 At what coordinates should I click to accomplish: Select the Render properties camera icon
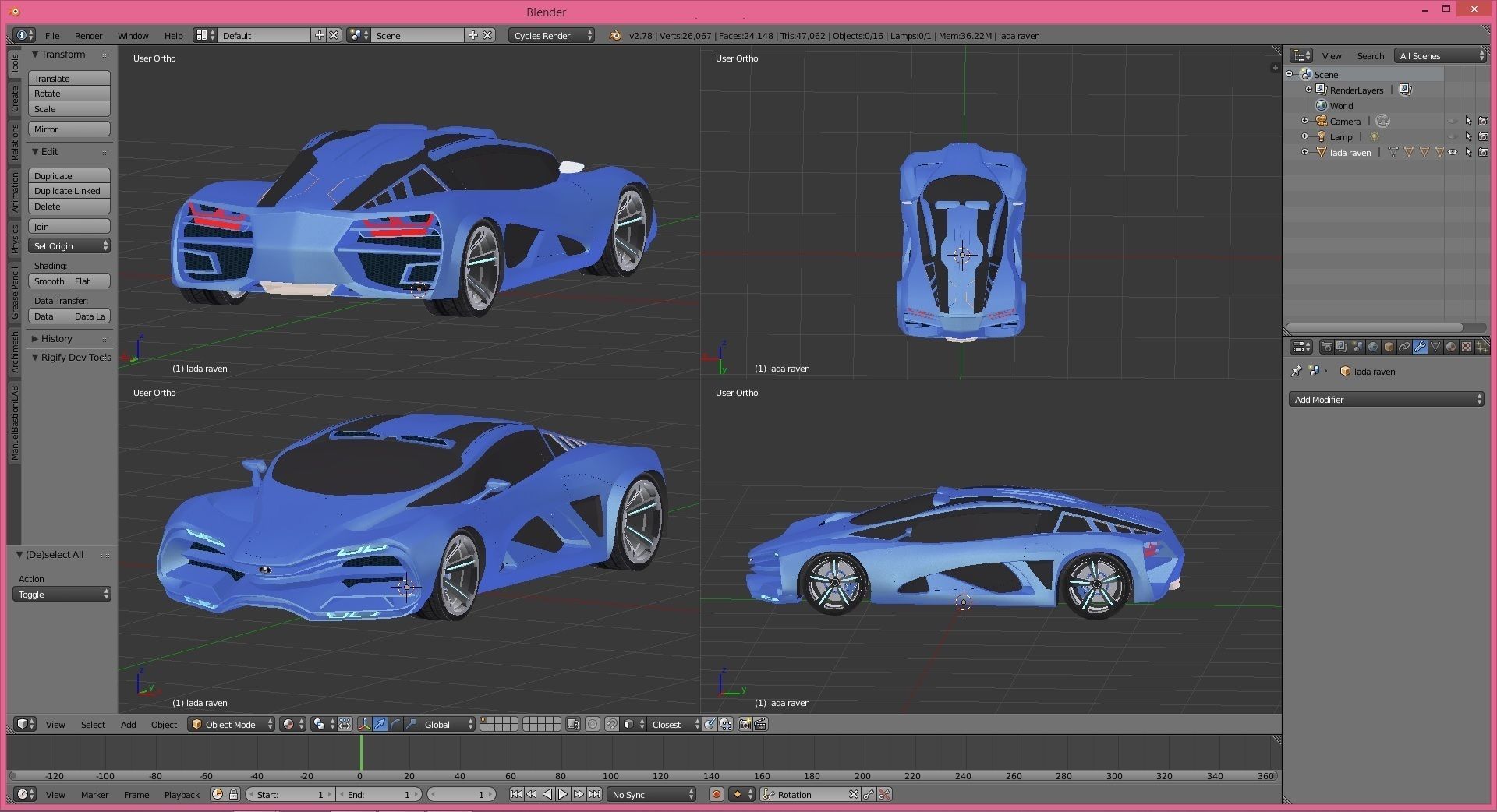pyautogui.click(x=1327, y=348)
